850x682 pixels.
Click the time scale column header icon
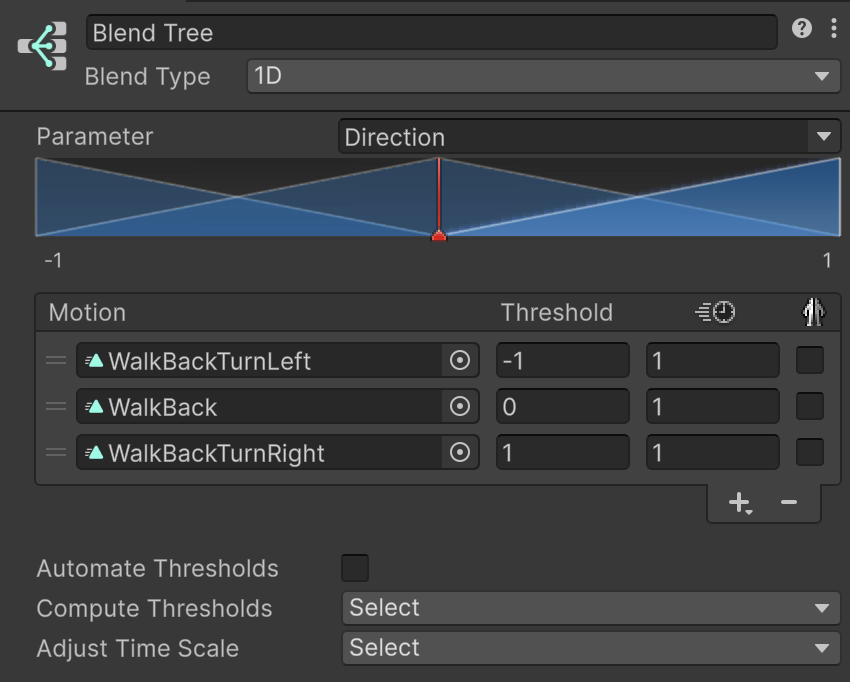click(x=715, y=312)
